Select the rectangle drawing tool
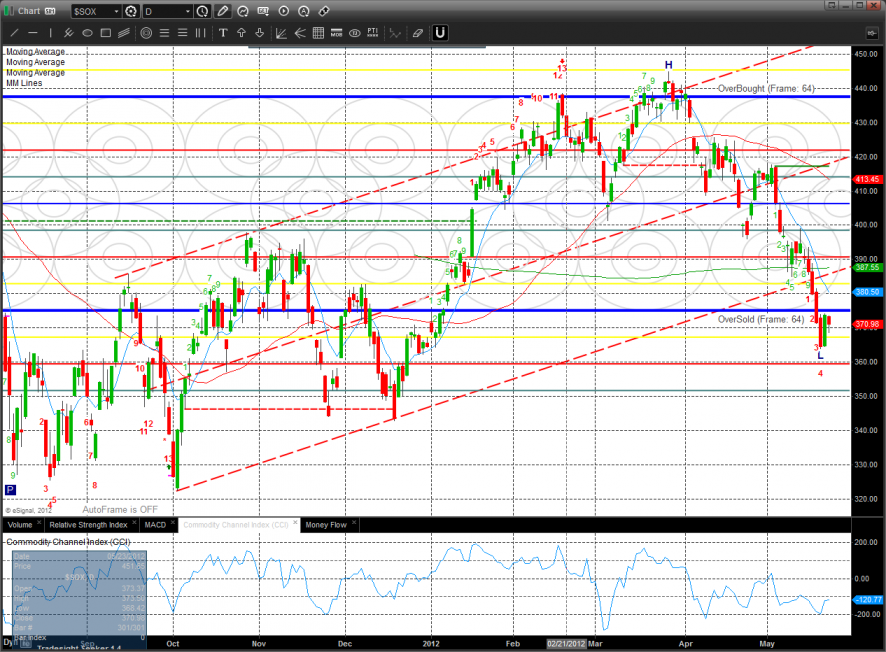This screenshot has height=652, width=886. pos(106,33)
